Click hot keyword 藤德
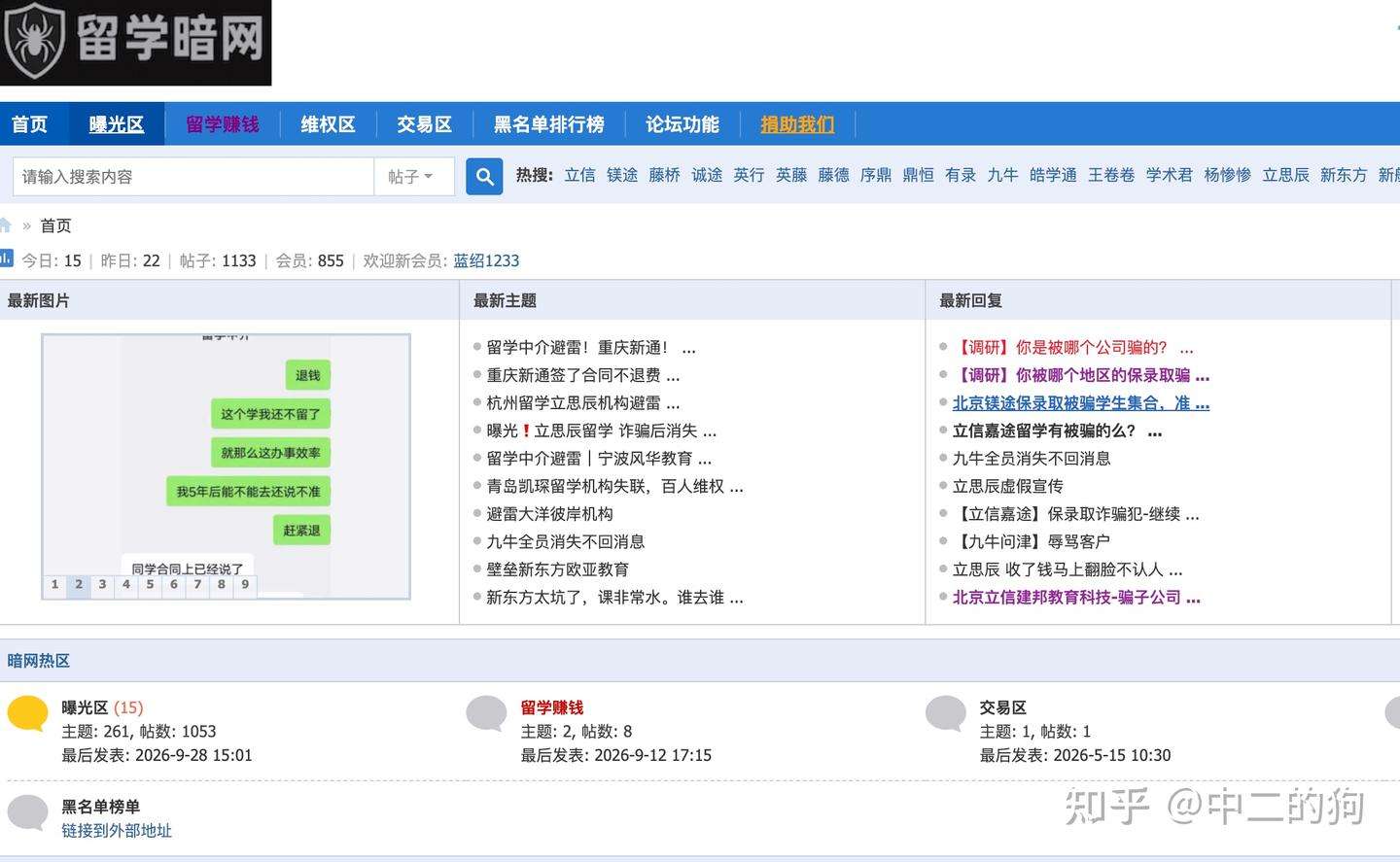1400x862 pixels. pyautogui.click(x=834, y=175)
